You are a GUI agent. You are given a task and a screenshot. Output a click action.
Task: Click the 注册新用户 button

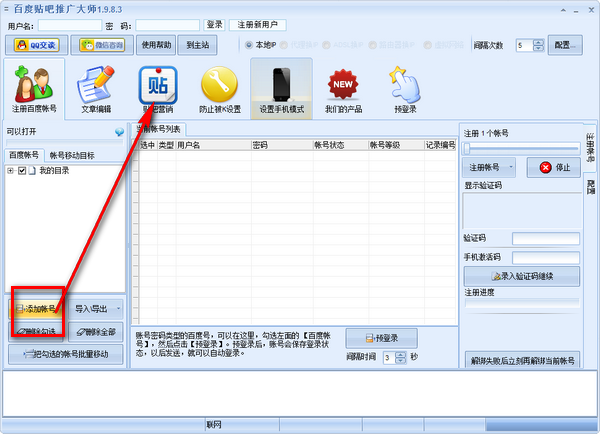(258, 25)
